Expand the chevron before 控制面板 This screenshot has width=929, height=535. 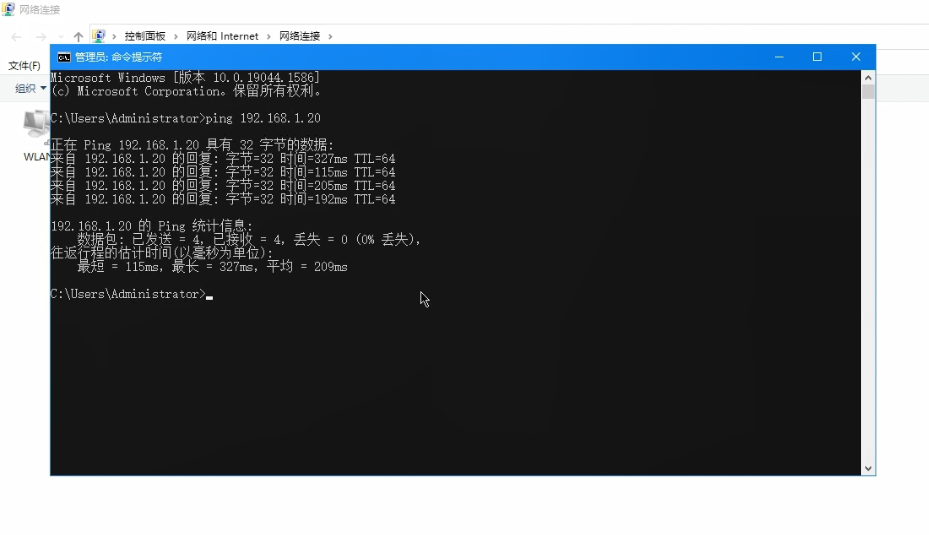tap(114, 37)
